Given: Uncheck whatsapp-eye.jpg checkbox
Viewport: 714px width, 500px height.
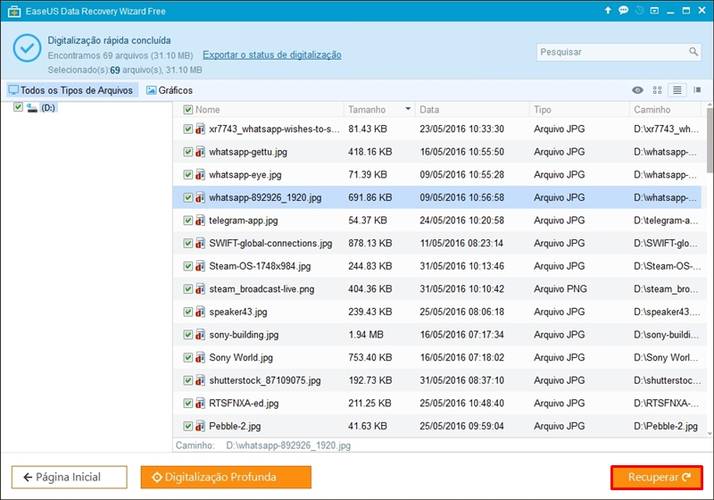Looking at the screenshot, I should point(188,174).
